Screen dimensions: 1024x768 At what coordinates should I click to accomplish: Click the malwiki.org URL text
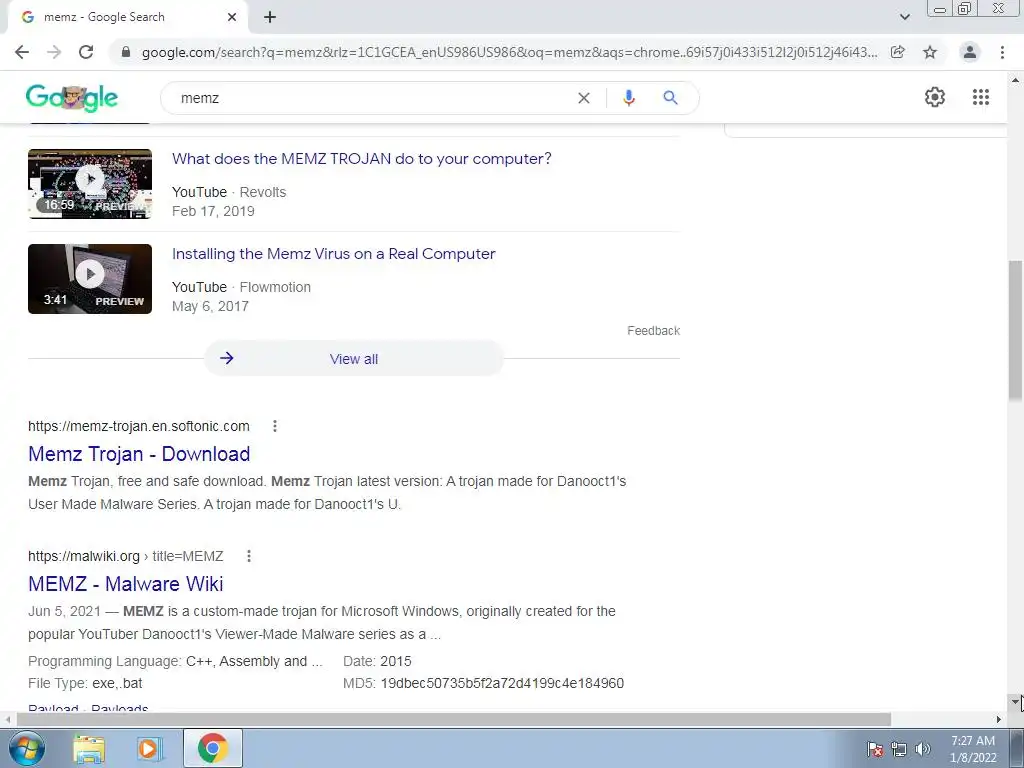84,556
